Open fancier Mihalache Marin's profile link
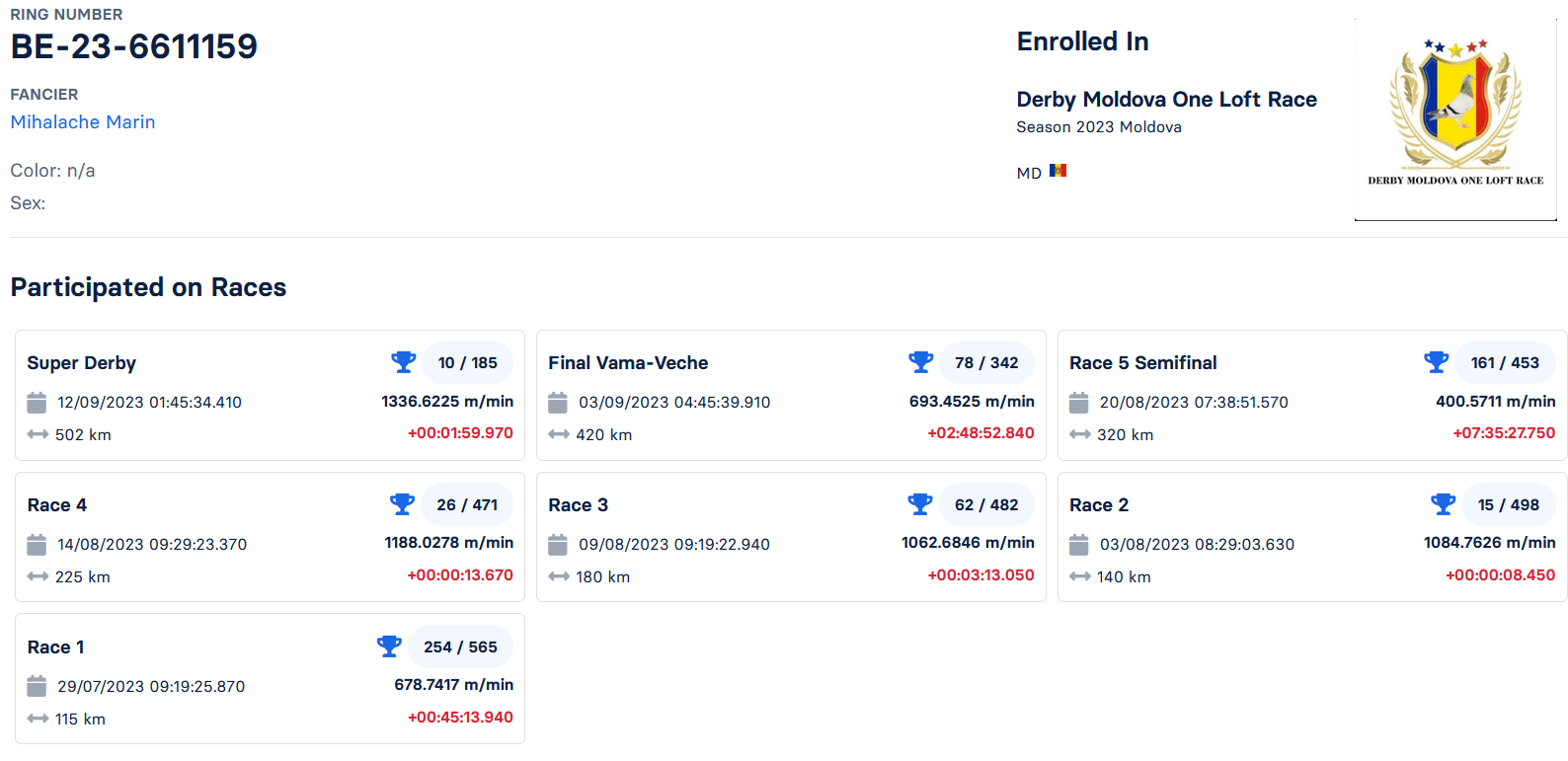This screenshot has width=1568, height=761. pyautogui.click(x=83, y=122)
